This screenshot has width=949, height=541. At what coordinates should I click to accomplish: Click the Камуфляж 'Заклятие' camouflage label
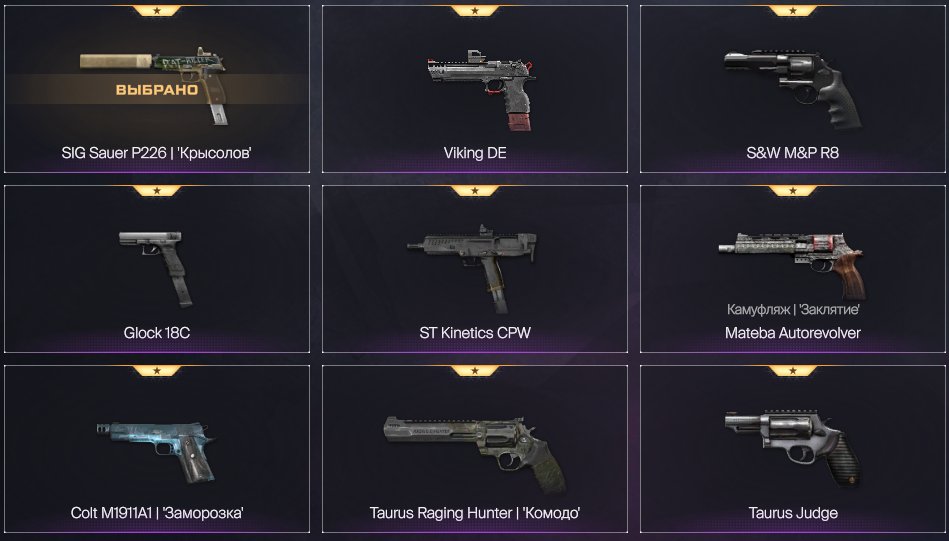pyautogui.click(x=793, y=310)
